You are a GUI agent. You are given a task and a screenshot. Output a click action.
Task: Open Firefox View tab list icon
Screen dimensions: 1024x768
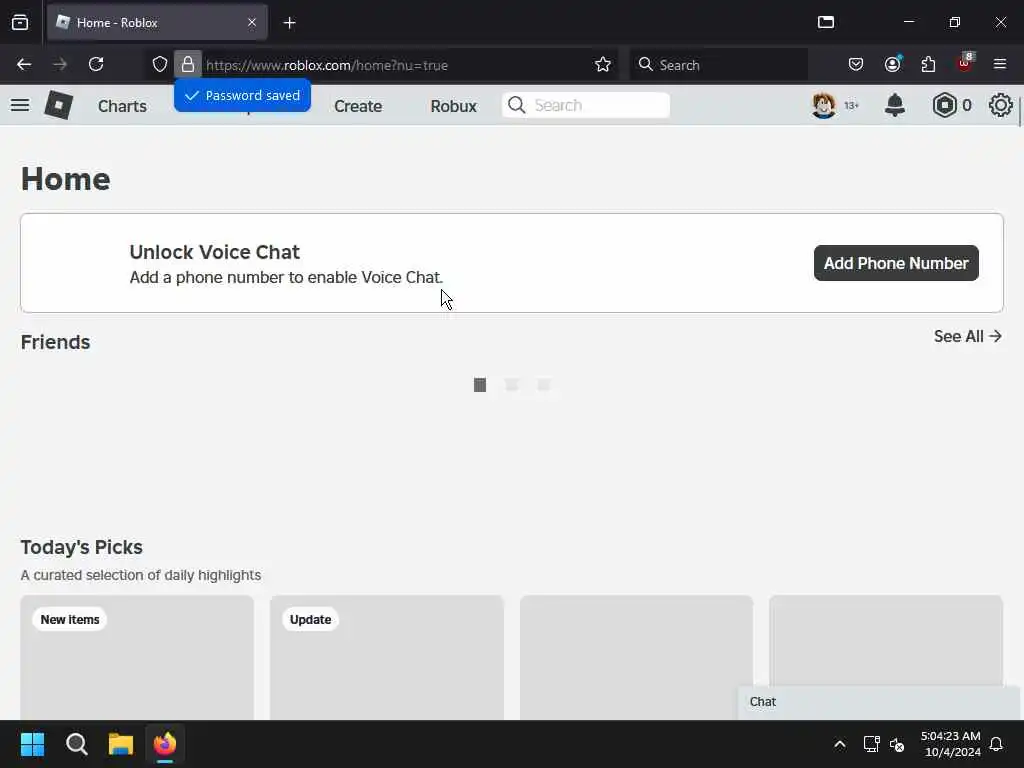coord(20,22)
